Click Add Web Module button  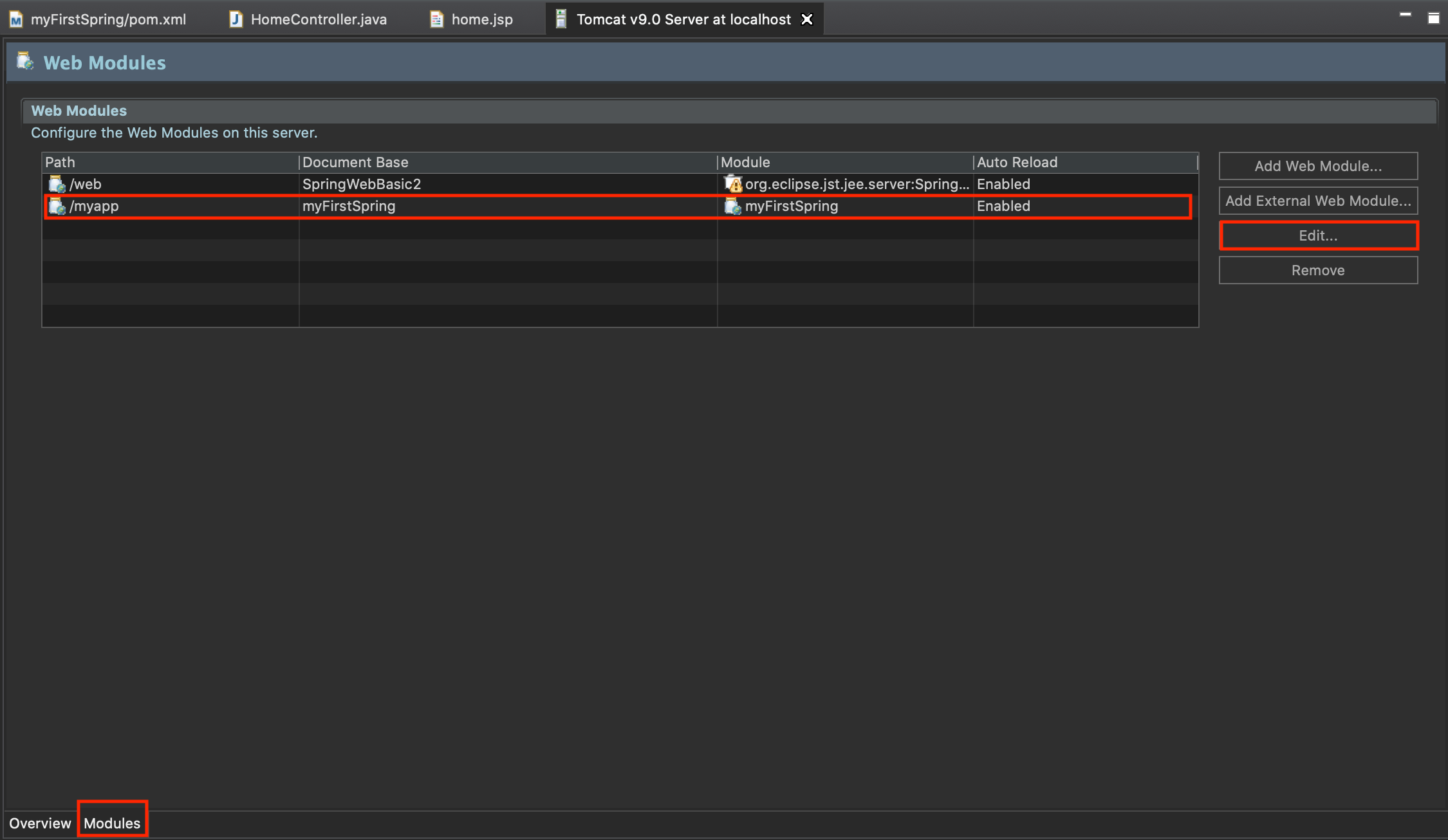(x=1318, y=166)
